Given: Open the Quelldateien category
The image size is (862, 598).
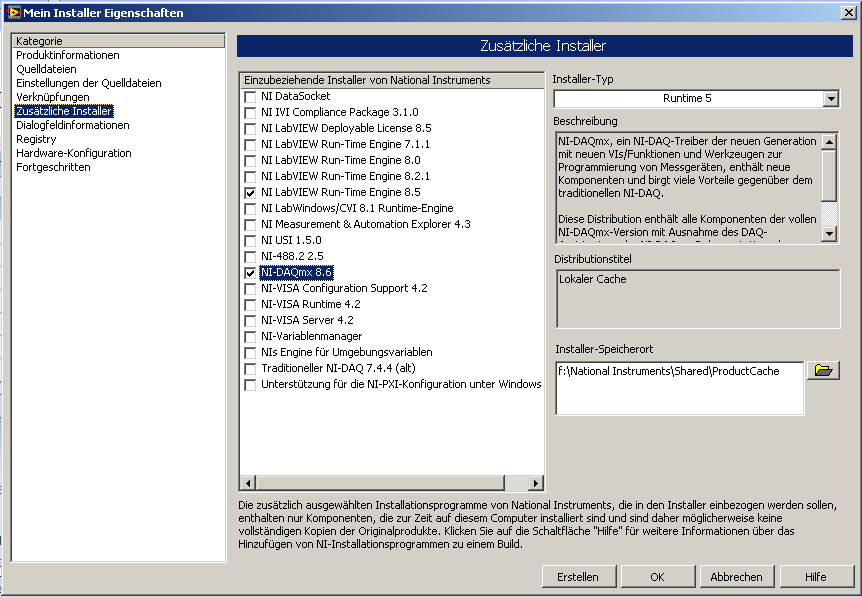Looking at the screenshot, I should (x=46, y=69).
